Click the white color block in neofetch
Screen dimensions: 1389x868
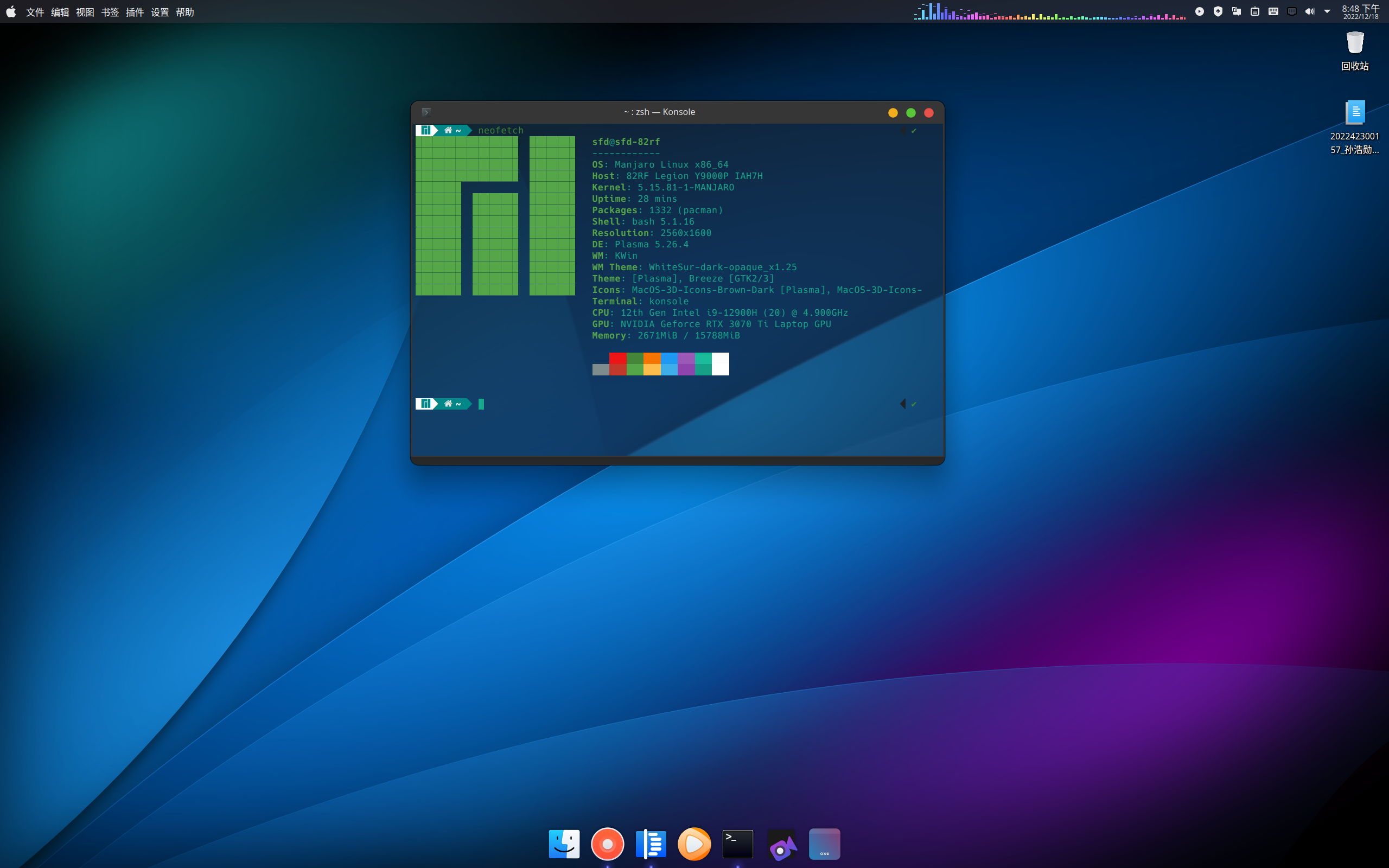(x=721, y=364)
